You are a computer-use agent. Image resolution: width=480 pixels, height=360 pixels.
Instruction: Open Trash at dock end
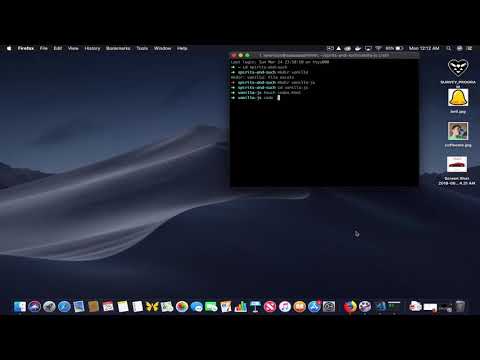[x=460, y=306]
